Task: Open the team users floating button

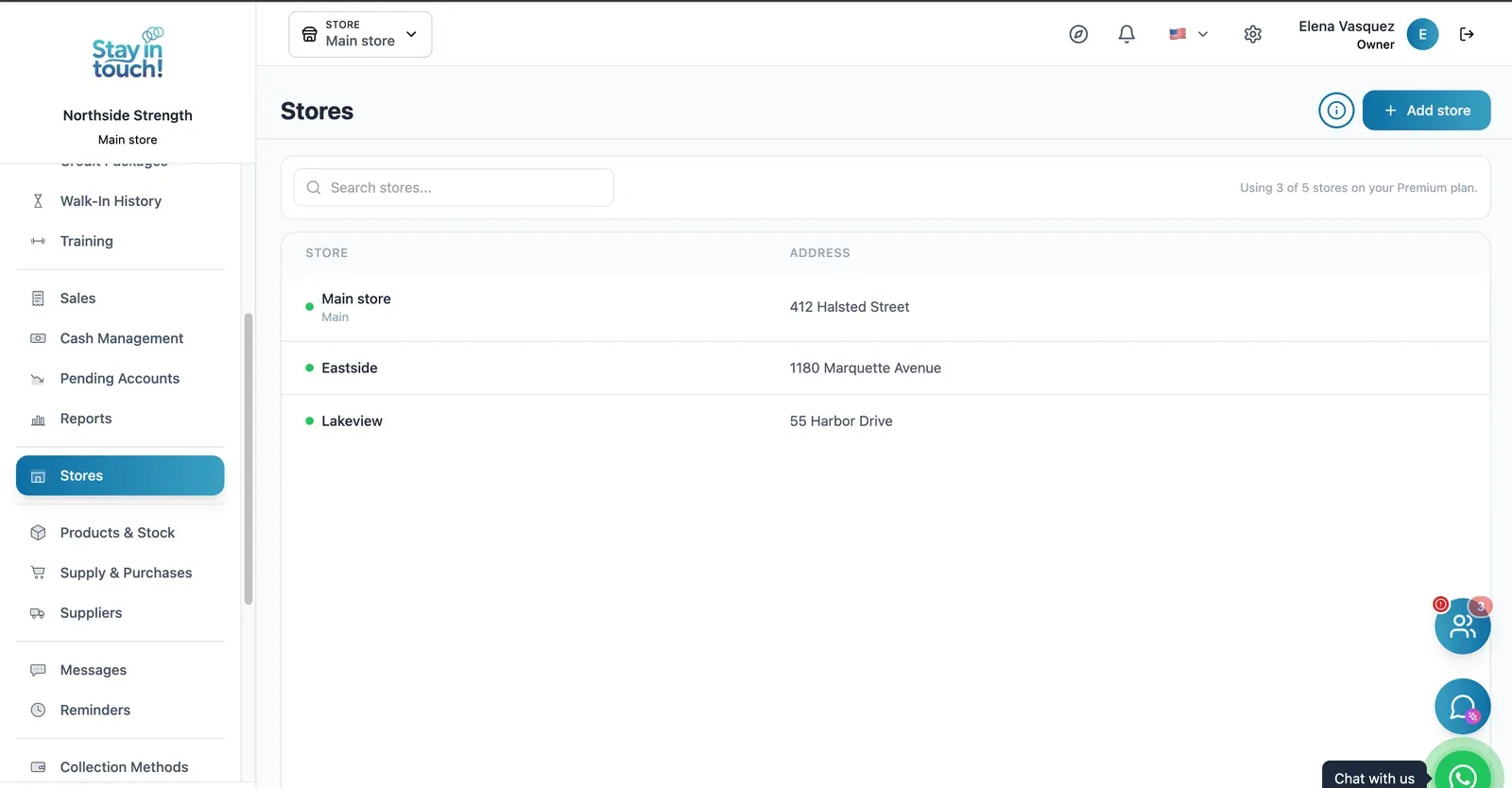Action: pyautogui.click(x=1463, y=625)
